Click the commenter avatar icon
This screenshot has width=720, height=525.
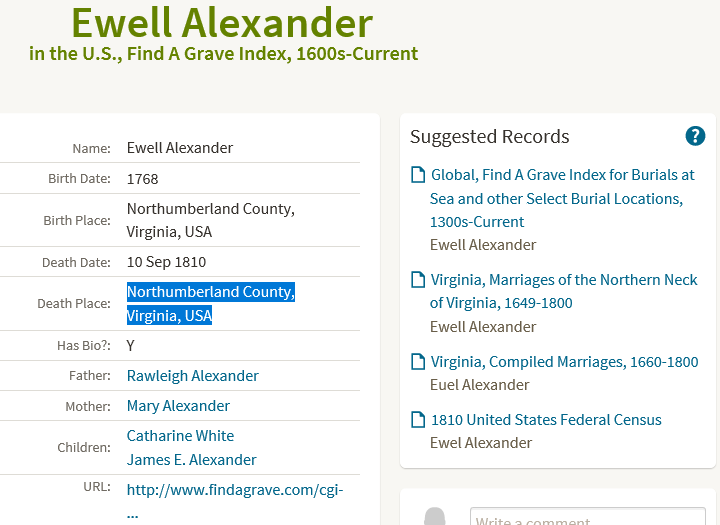pos(434,516)
